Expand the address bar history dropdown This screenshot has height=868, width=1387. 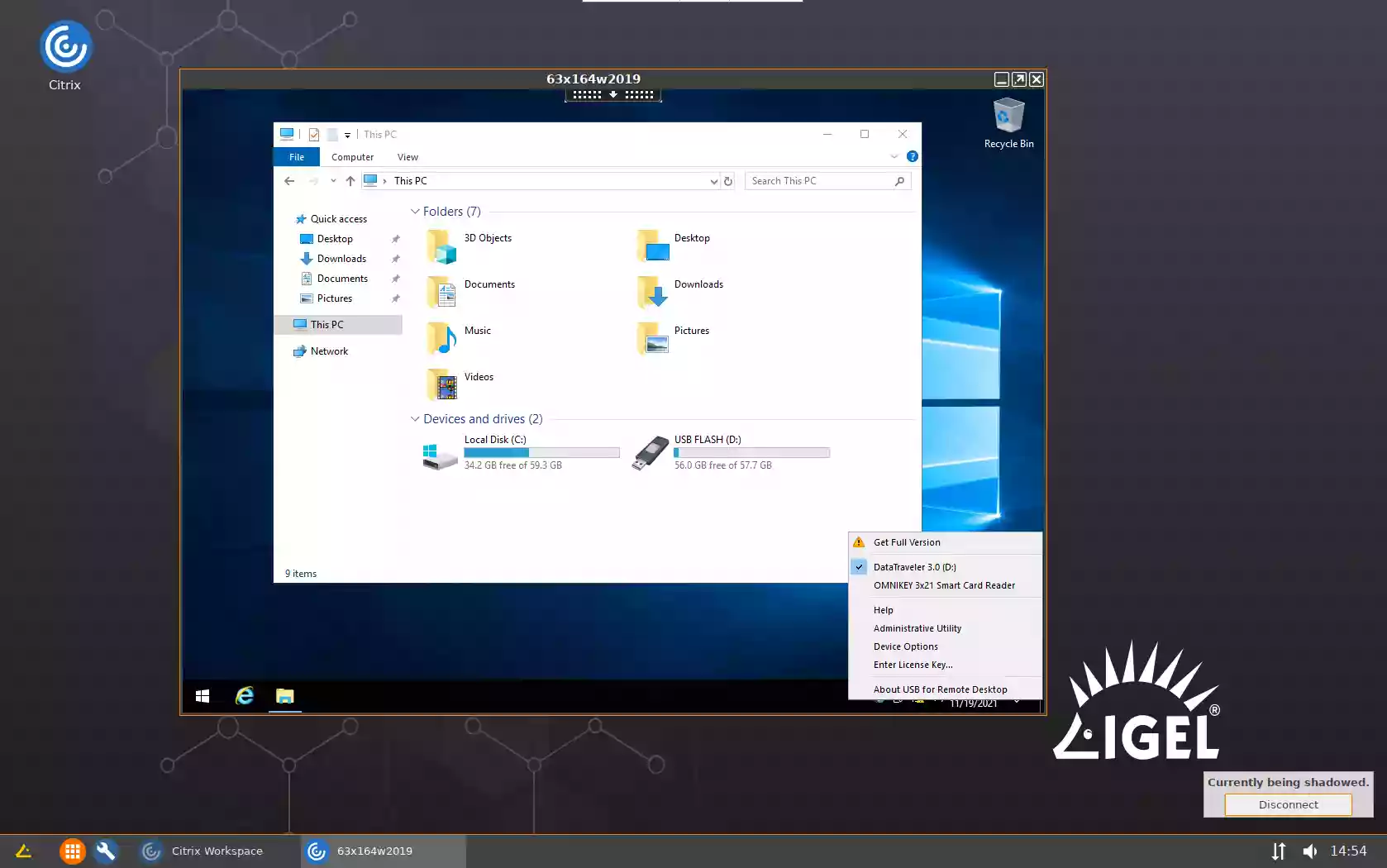[714, 181]
